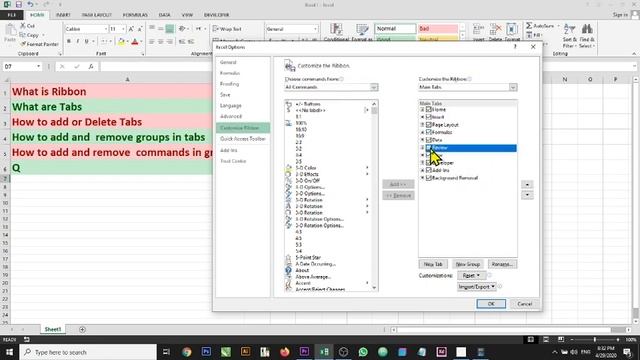
Task: Open the Font Color red swatch
Action: pos(135,41)
